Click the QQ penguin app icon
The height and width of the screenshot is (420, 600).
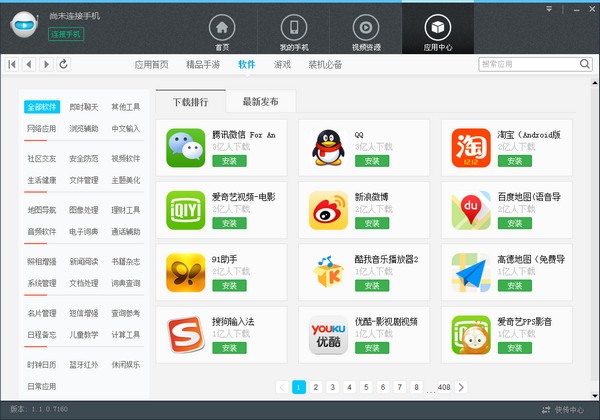(328, 148)
